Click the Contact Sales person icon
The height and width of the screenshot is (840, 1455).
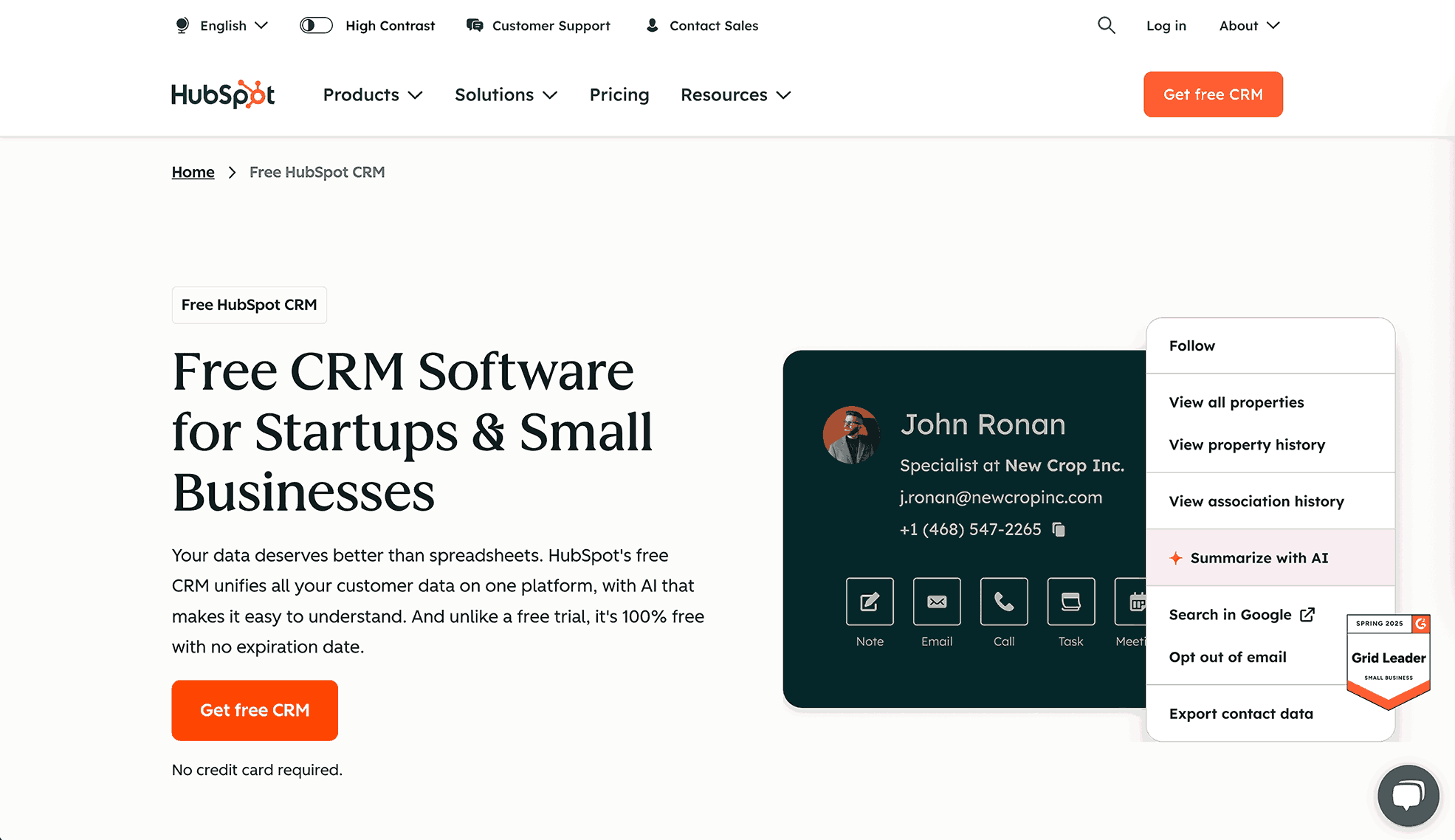(x=652, y=26)
